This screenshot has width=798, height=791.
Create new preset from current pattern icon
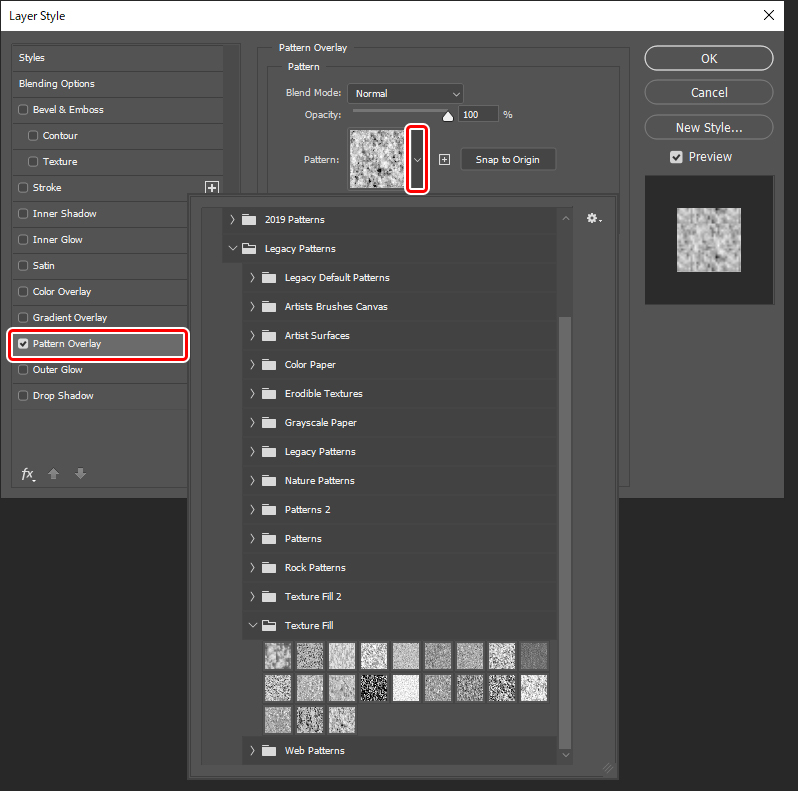(x=445, y=160)
